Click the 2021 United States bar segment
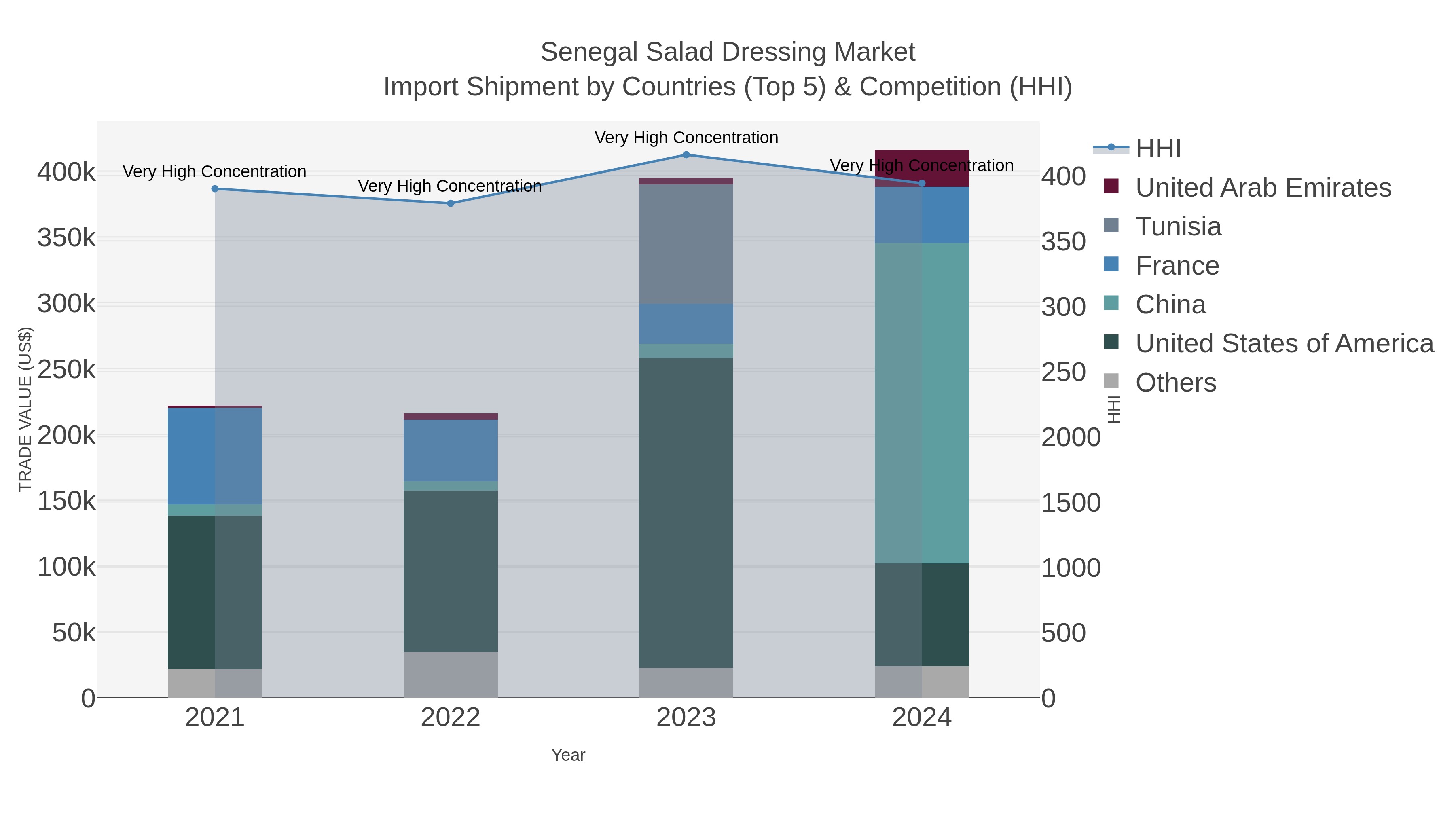The image size is (1456, 819). pos(215,592)
